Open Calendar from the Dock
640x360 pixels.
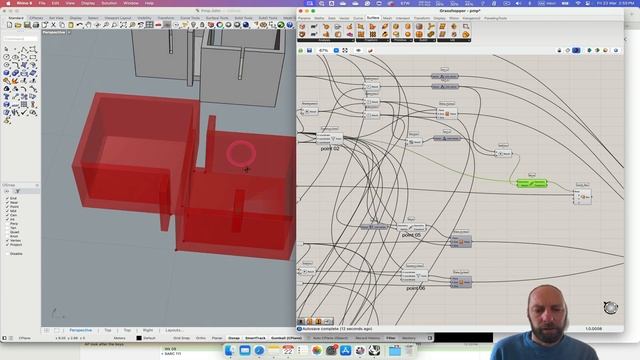pyautogui.click(x=288, y=350)
